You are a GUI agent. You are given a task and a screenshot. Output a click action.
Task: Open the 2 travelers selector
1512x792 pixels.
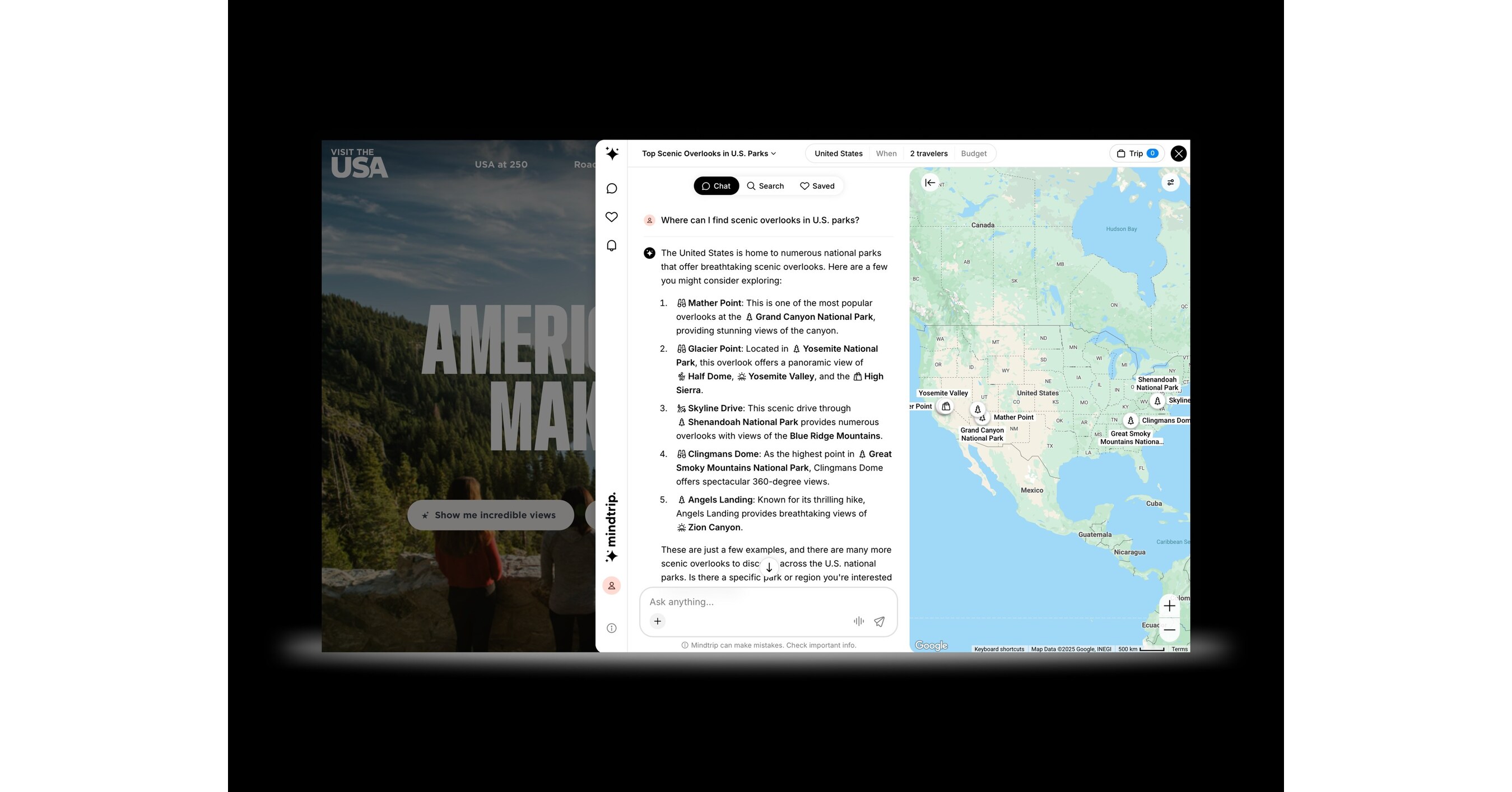pos(929,153)
